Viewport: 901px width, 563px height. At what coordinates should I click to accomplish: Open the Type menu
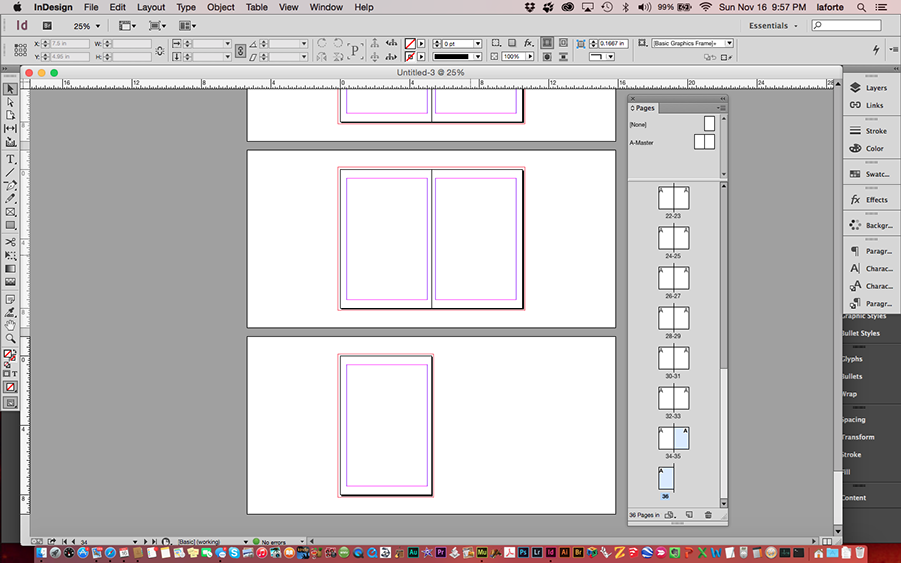pyautogui.click(x=186, y=7)
